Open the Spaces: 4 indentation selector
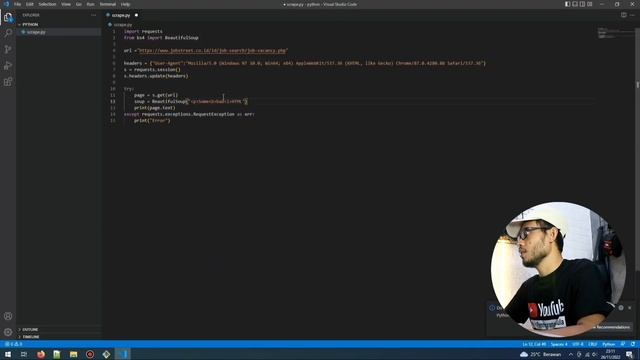Viewport: 640px width, 360px height. pyautogui.click(x=559, y=344)
